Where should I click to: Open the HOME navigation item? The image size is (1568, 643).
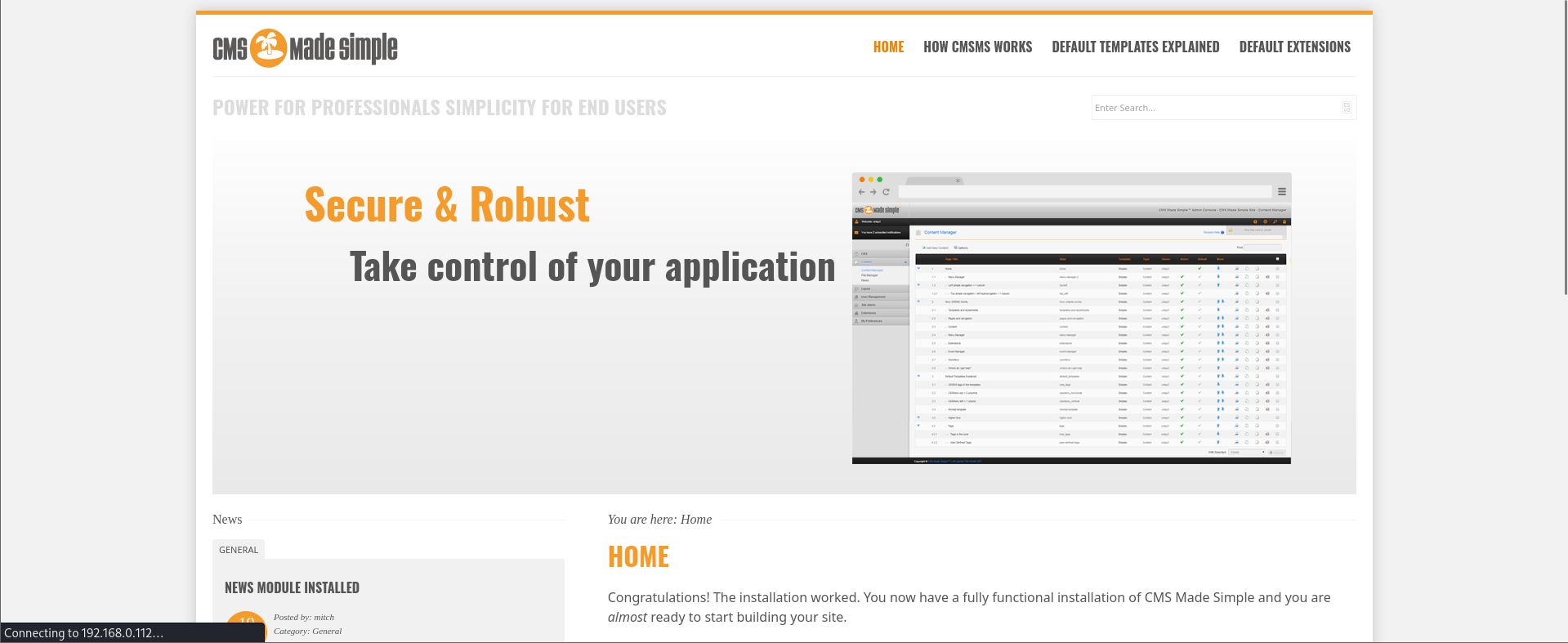click(888, 47)
